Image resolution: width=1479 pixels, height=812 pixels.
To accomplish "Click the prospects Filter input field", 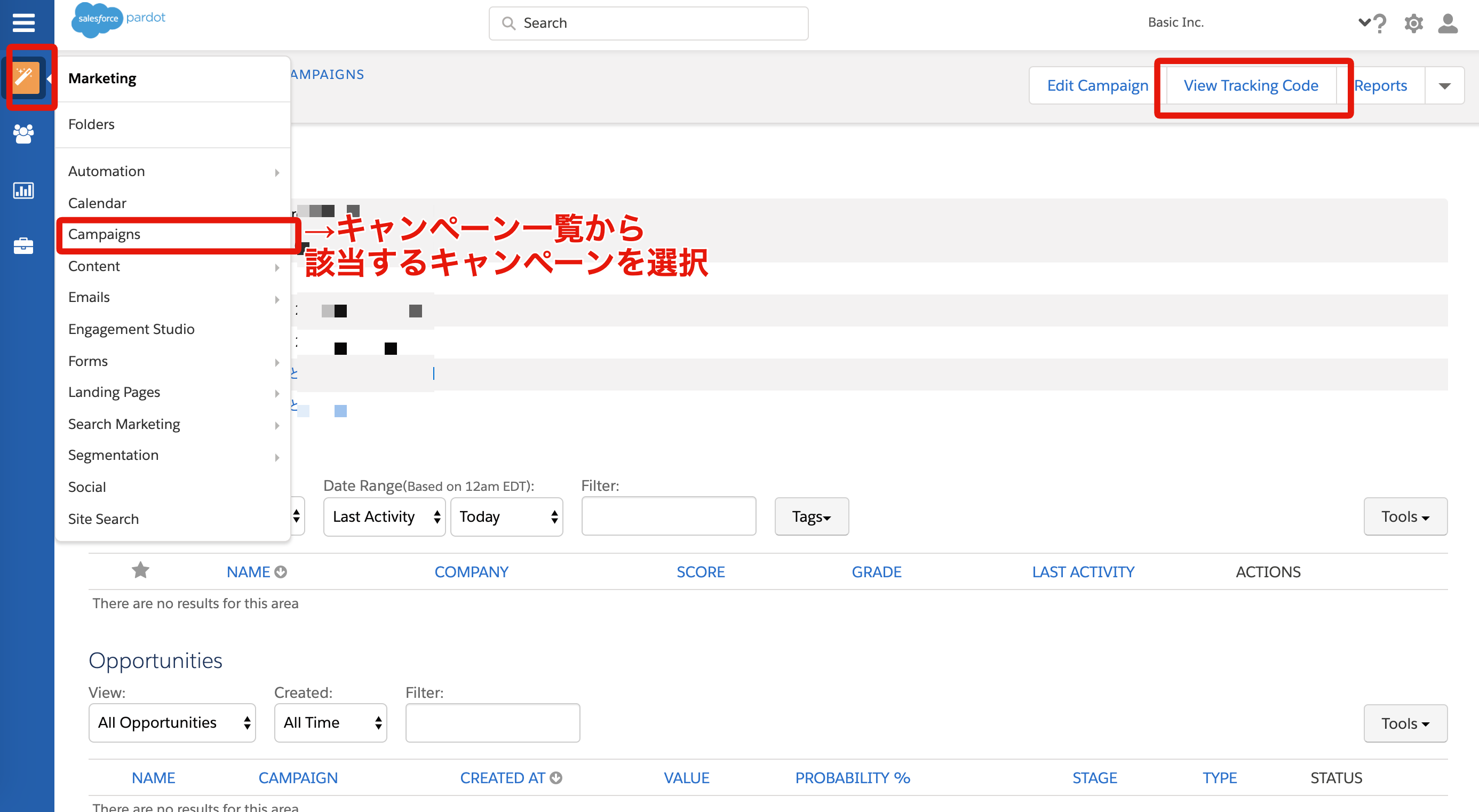I will coord(669,516).
